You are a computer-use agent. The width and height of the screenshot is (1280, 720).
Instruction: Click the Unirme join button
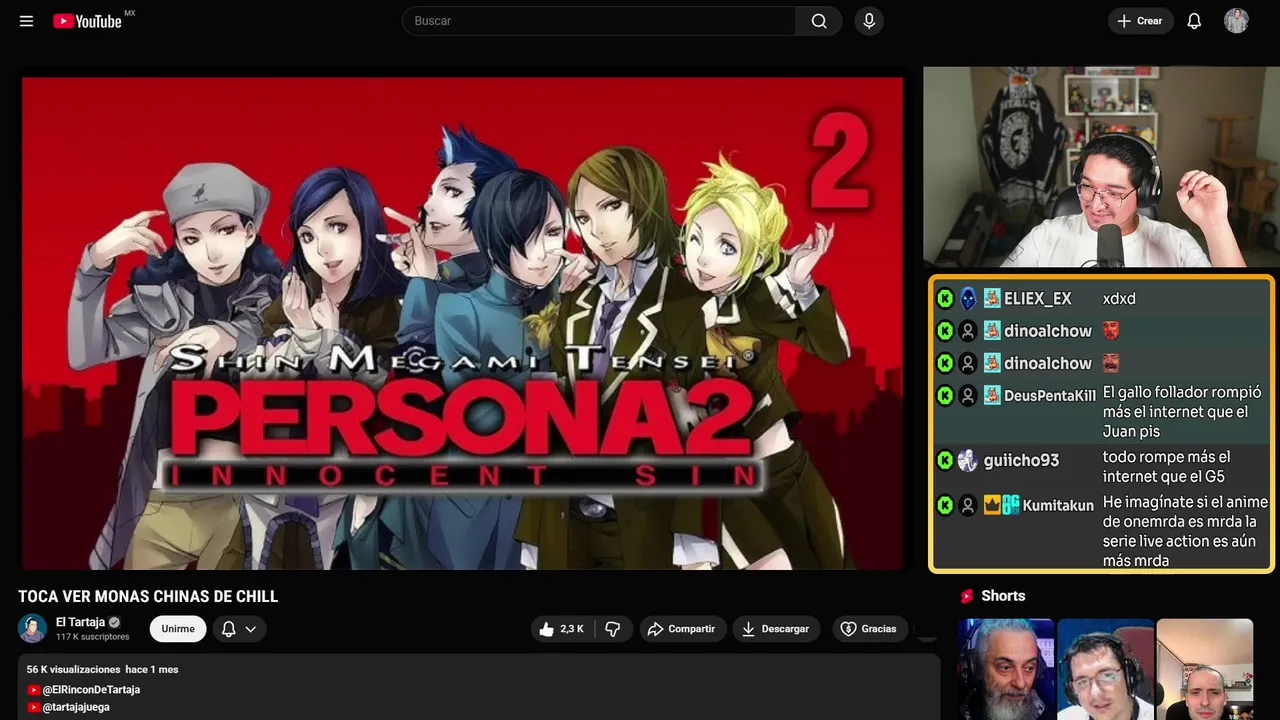point(178,629)
